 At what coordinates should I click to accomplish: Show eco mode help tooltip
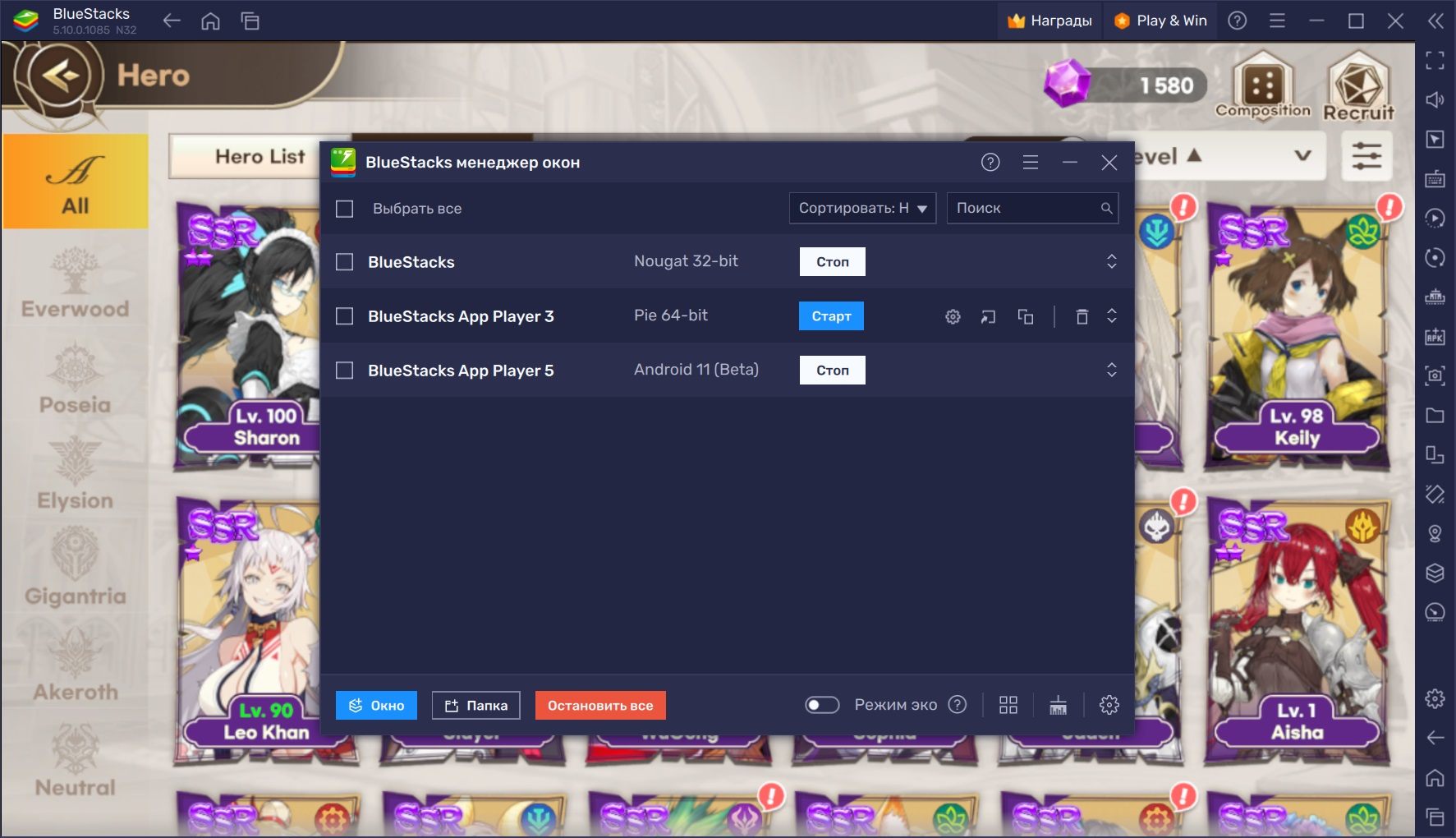coord(958,705)
